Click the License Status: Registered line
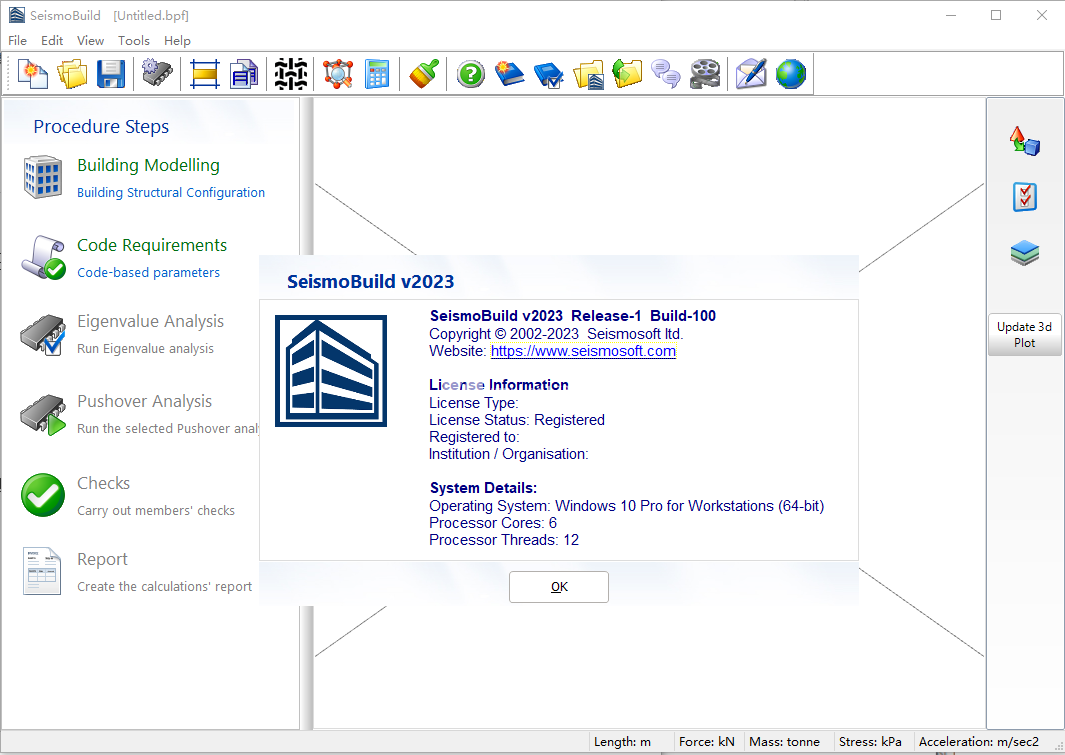Image resolution: width=1065 pixels, height=755 pixels. click(x=517, y=420)
